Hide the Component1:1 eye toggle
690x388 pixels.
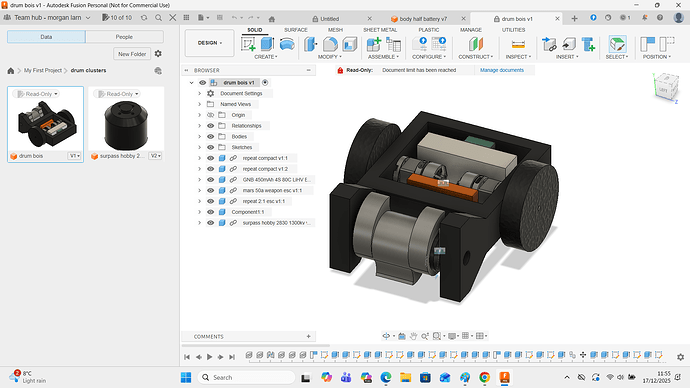click(x=210, y=212)
